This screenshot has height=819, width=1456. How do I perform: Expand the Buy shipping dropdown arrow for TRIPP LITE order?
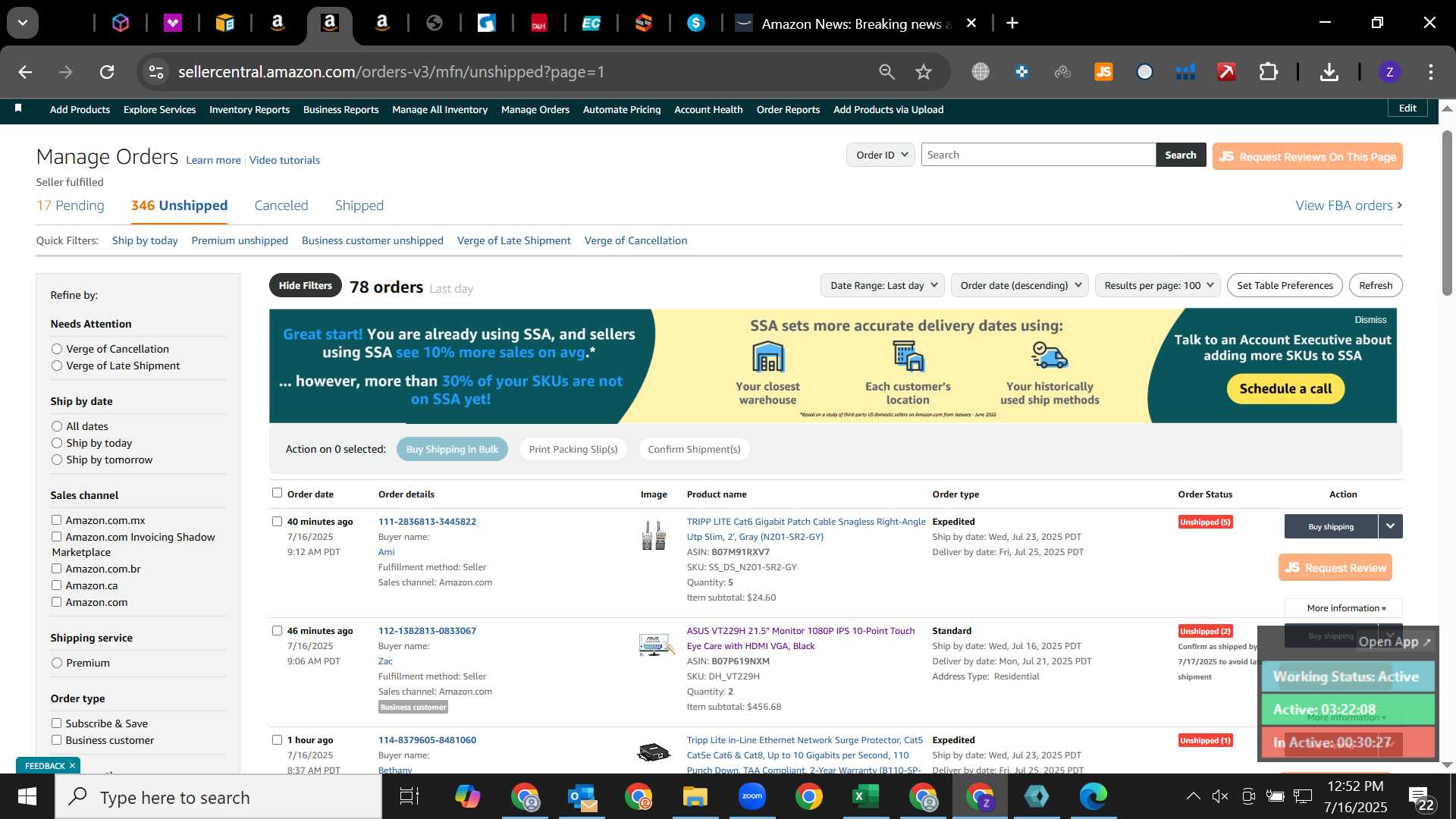pyautogui.click(x=1390, y=526)
